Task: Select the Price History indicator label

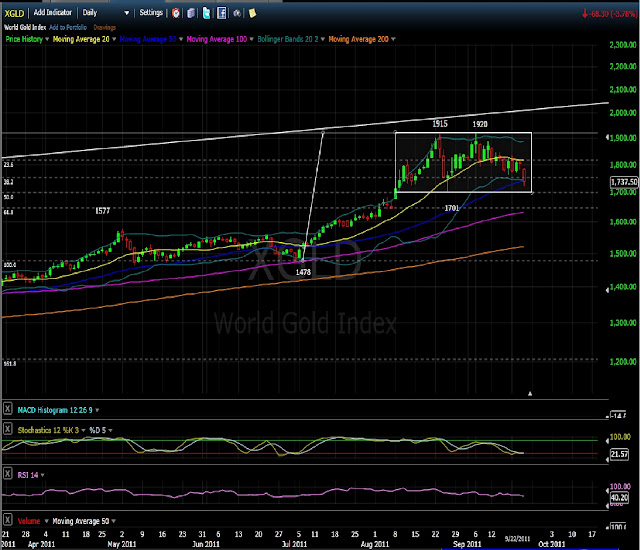Action: pyautogui.click(x=24, y=39)
